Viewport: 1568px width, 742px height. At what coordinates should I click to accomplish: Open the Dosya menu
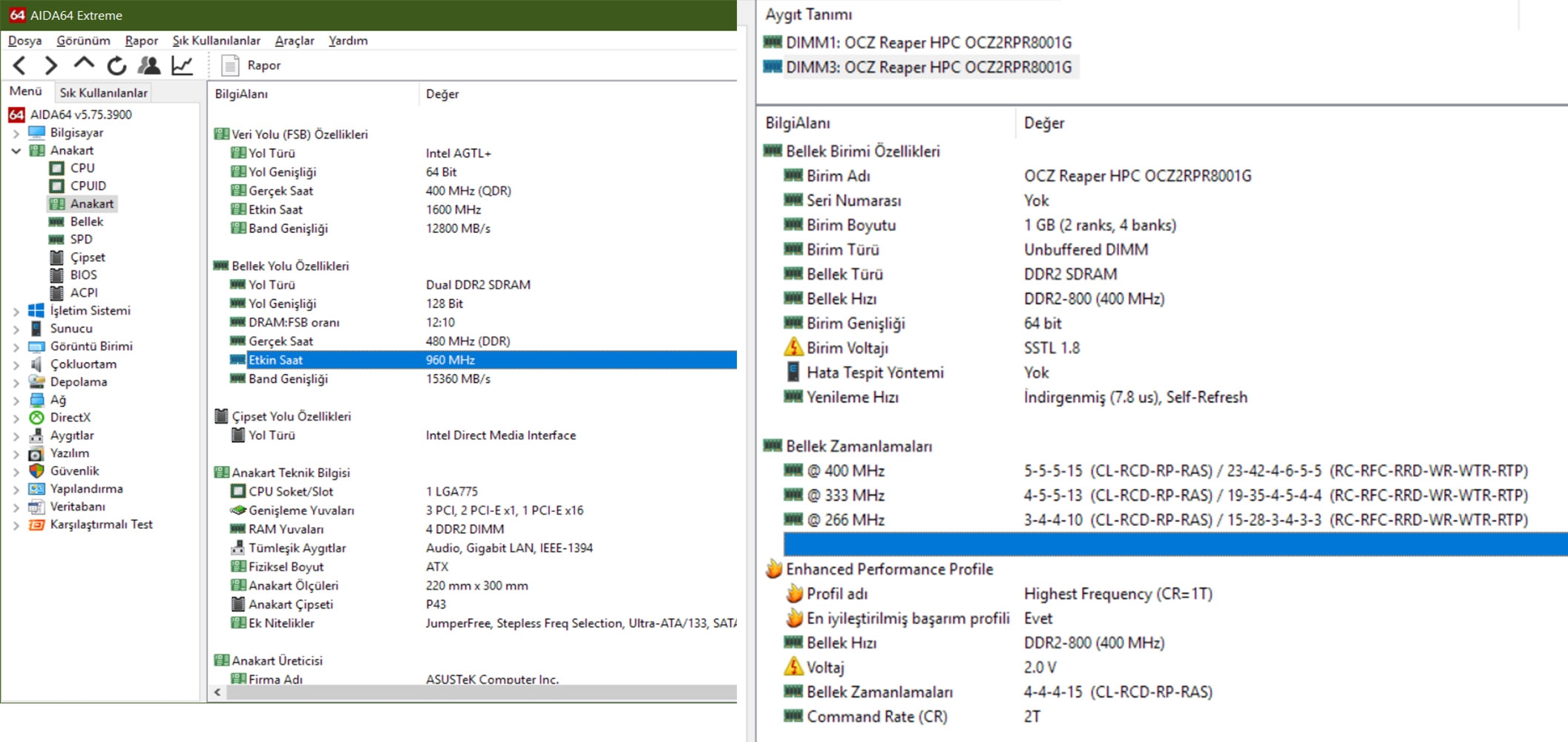[24, 41]
